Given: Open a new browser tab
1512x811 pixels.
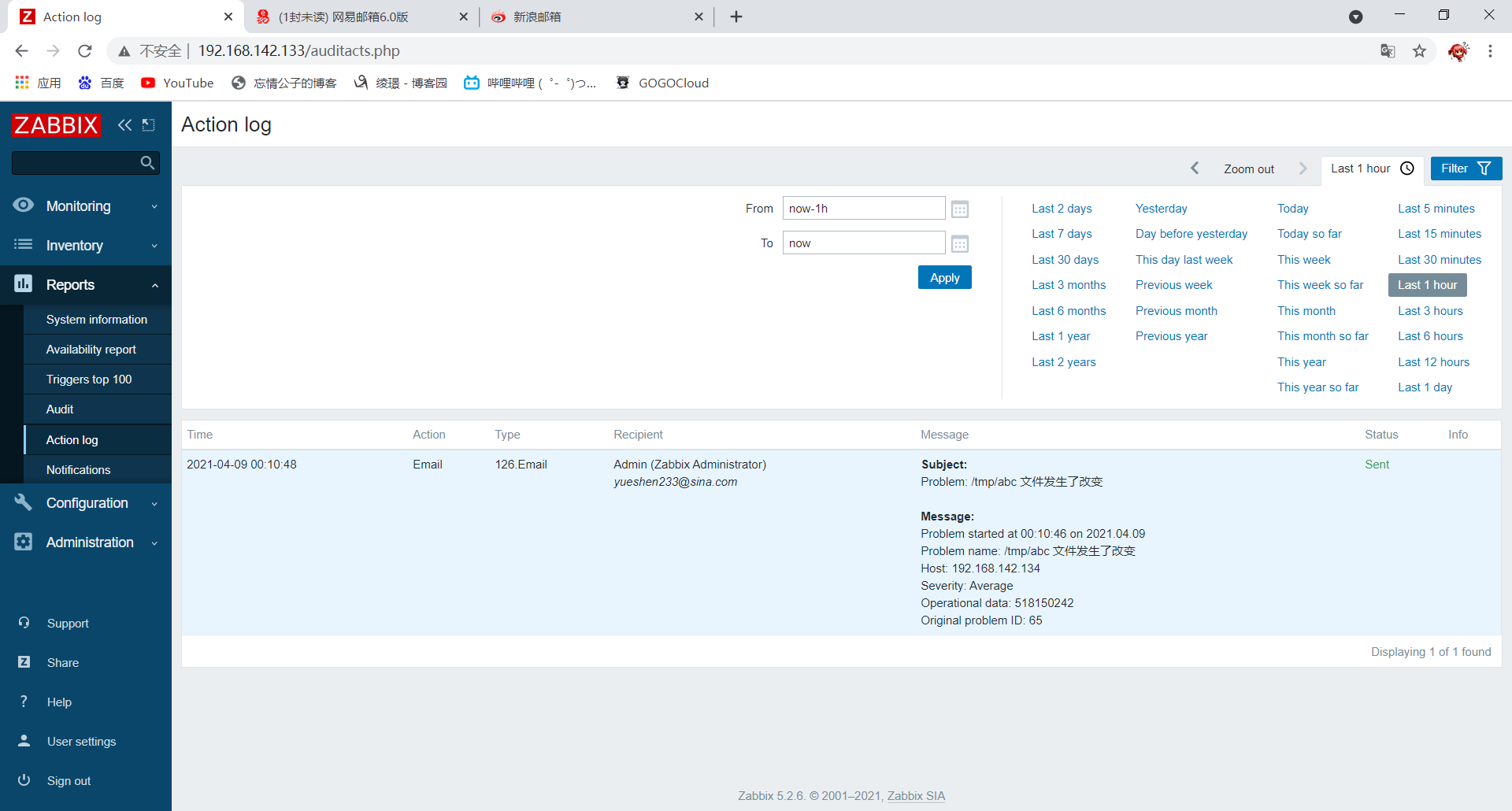Looking at the screenshot, I should [736, 17].
